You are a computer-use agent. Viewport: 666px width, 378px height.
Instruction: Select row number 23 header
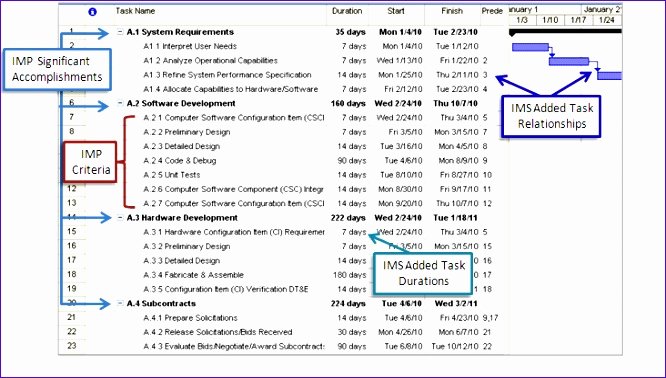click(72, 346)
